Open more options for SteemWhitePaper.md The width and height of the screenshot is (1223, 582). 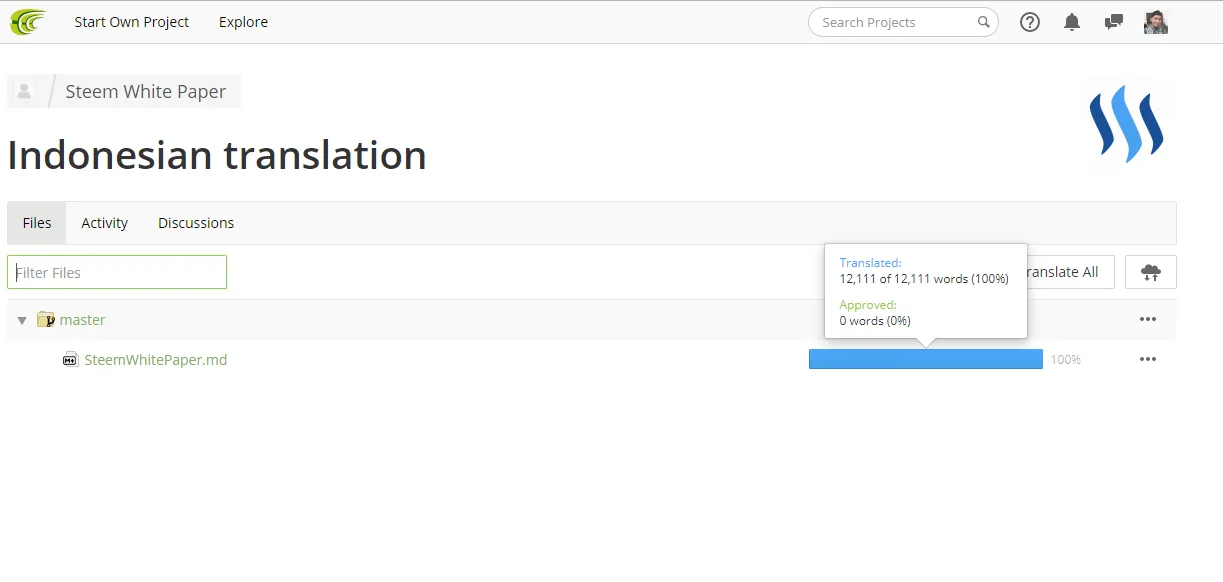tap(1148, 360)
